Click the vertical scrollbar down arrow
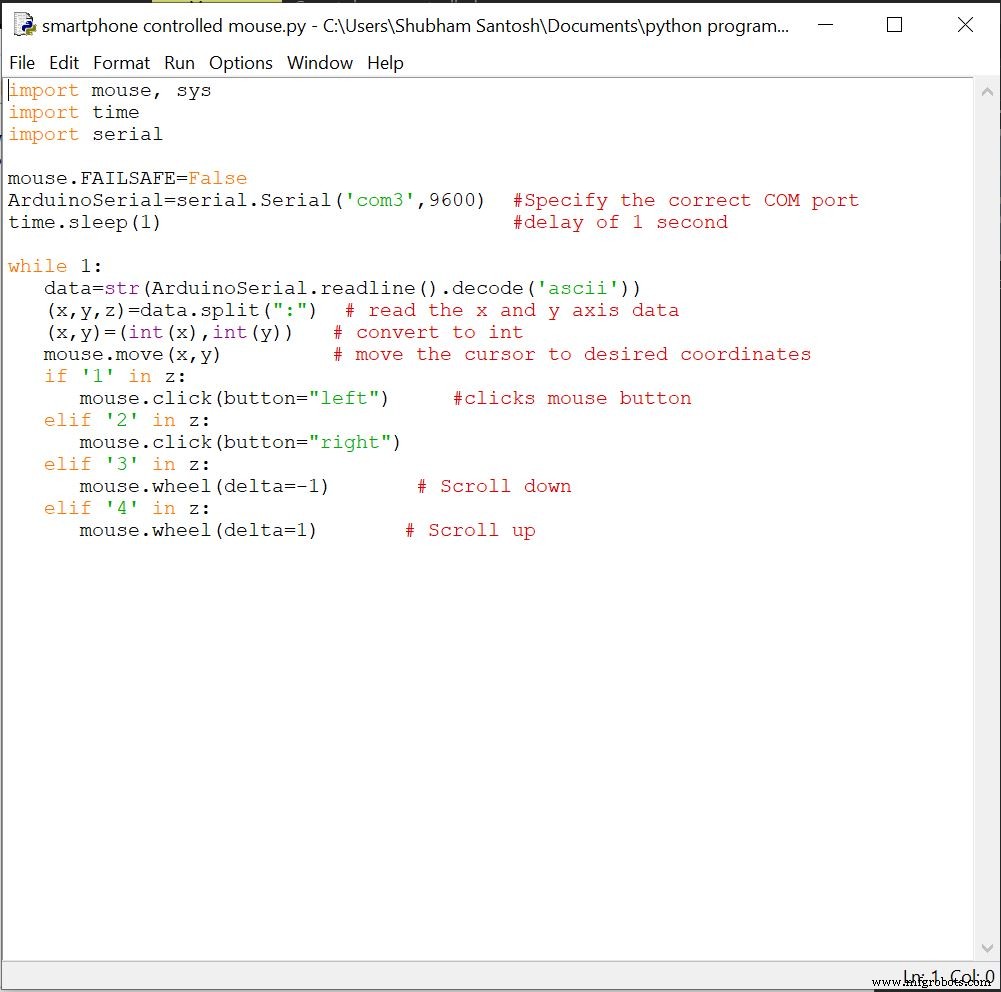 click(x=986, y=949)
